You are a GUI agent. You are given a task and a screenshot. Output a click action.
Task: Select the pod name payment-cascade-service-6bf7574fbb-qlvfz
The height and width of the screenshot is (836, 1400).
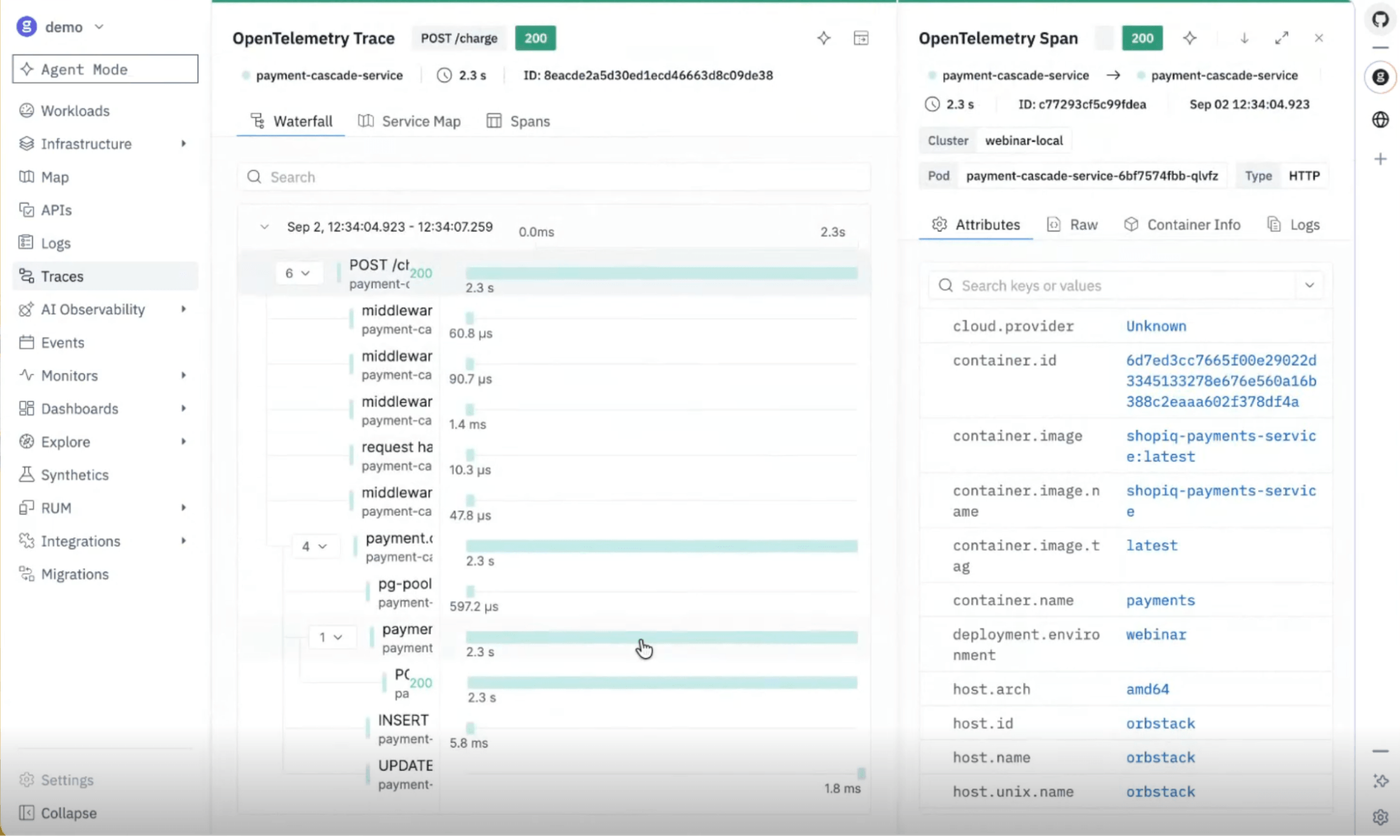tap(1092, 176)
